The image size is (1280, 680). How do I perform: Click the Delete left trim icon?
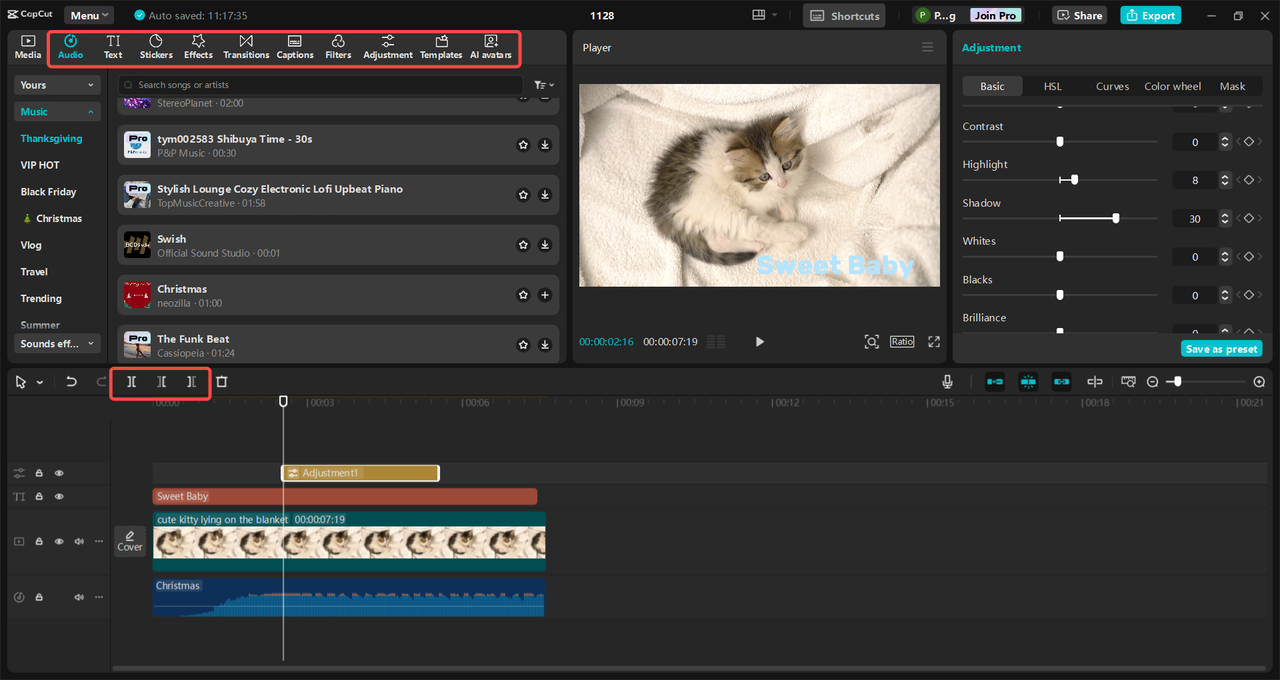point(161,382)
